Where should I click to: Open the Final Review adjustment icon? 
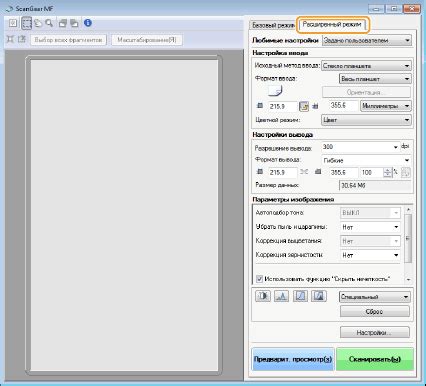pyautogui.click(x=319, y=296)
